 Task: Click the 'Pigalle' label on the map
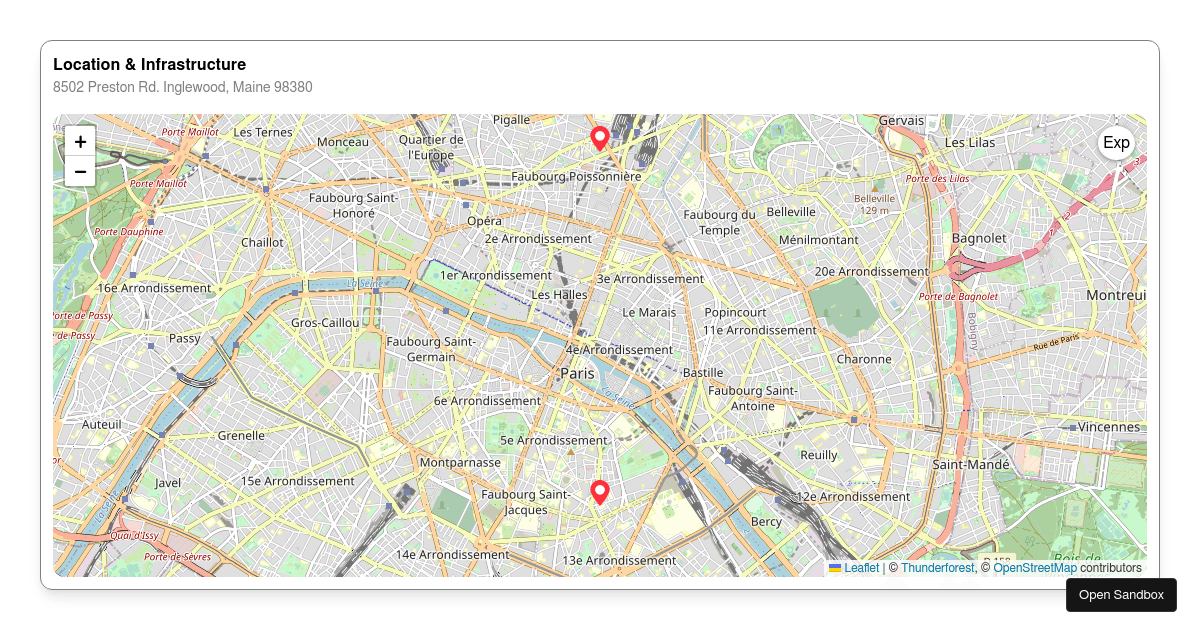point(511,119)
